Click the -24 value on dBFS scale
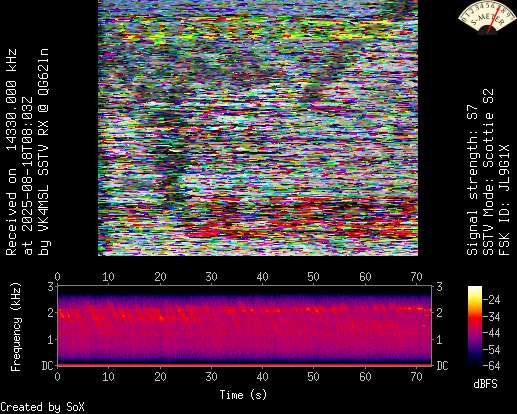Image resolution: width=517 pixels, height=414 pixels. tap(492, 300)
